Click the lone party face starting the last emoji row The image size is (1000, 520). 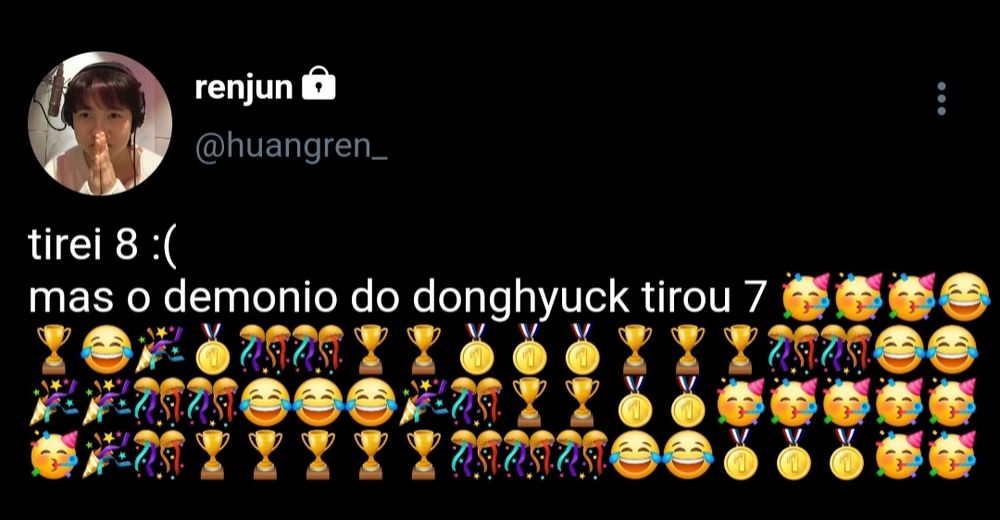point(53,454)
